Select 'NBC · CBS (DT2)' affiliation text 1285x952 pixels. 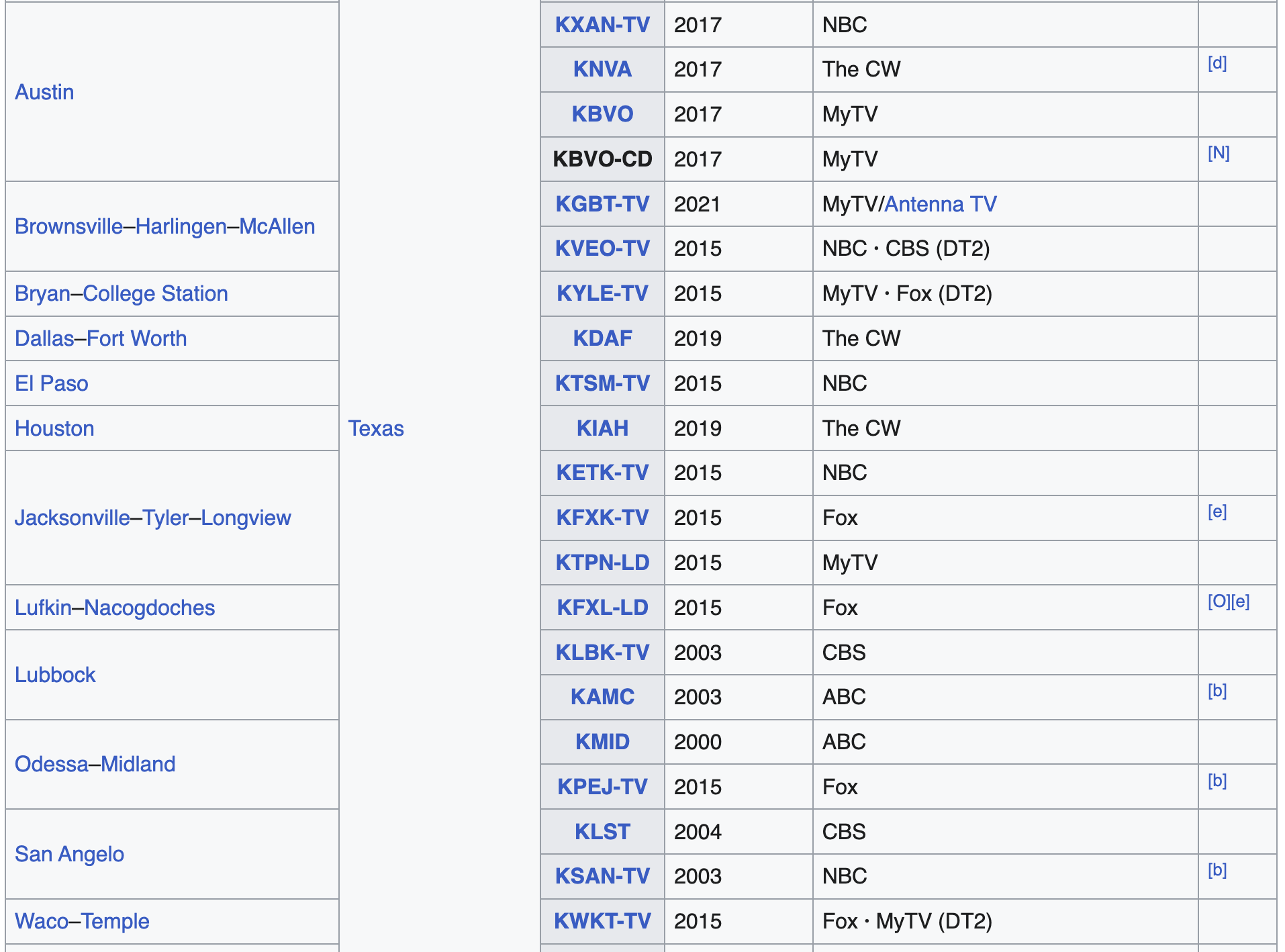pos(906,248)
